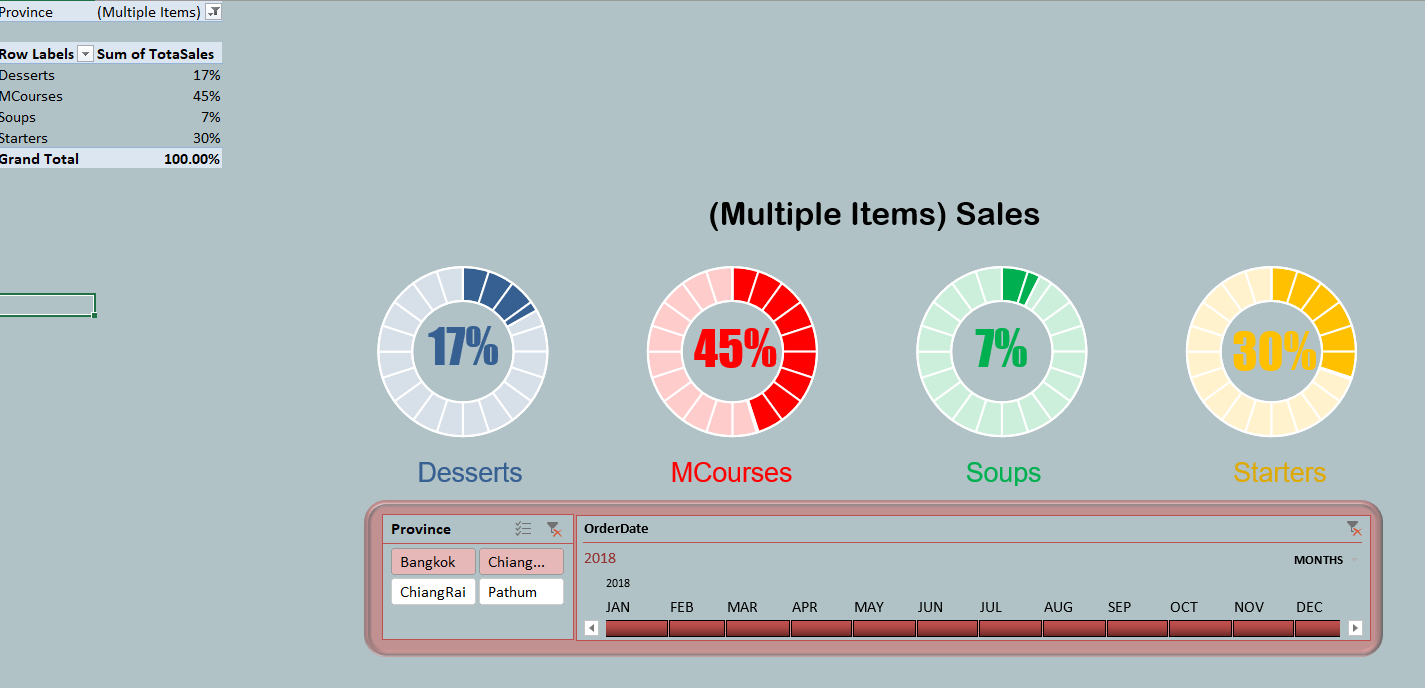The height and width of the screenshot is (688, 1425).
Task: Select the '(Multiple Items) Sales' chart title
Action: click(874, 214)
